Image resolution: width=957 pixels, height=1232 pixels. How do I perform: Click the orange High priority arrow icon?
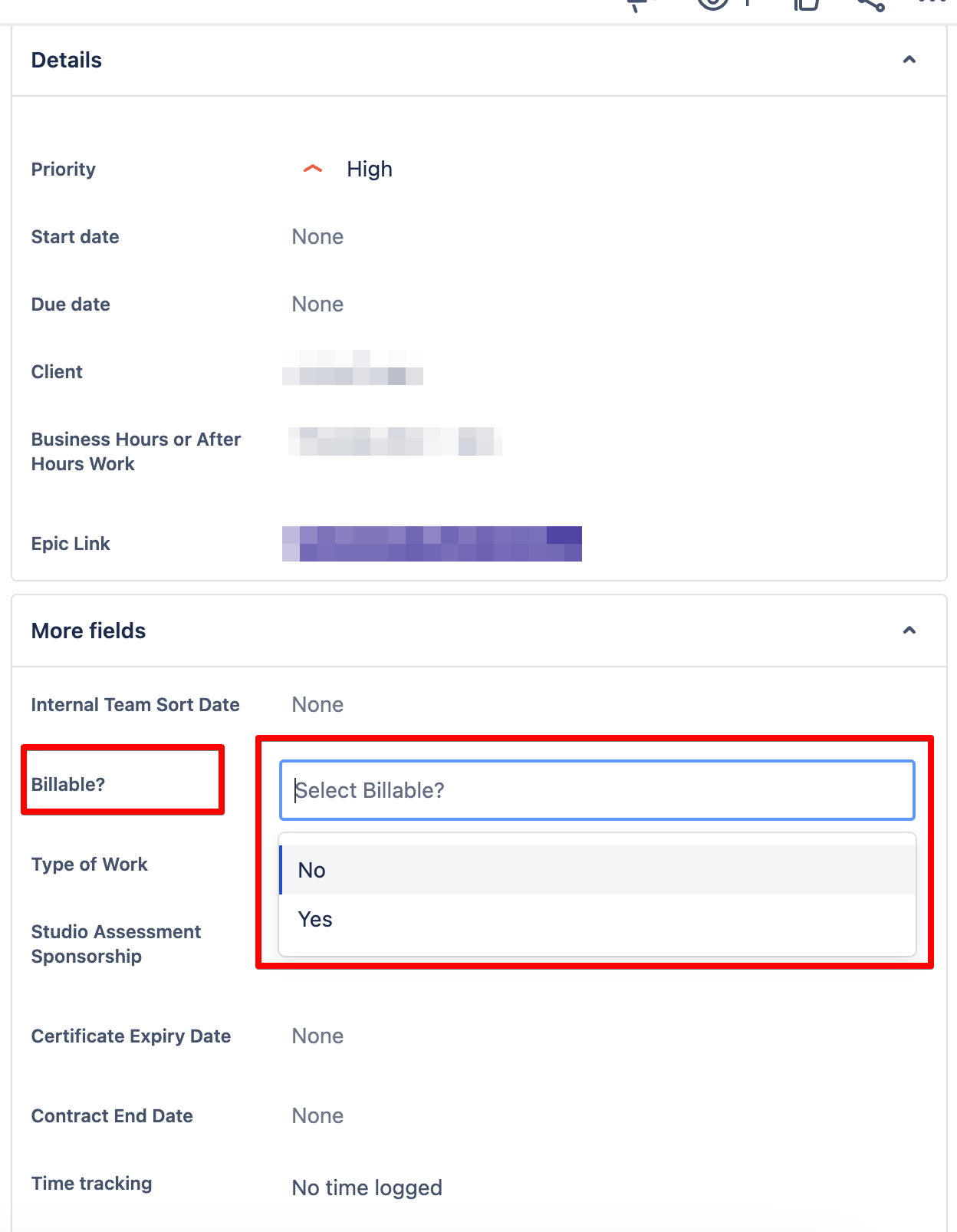coord(312,169)
